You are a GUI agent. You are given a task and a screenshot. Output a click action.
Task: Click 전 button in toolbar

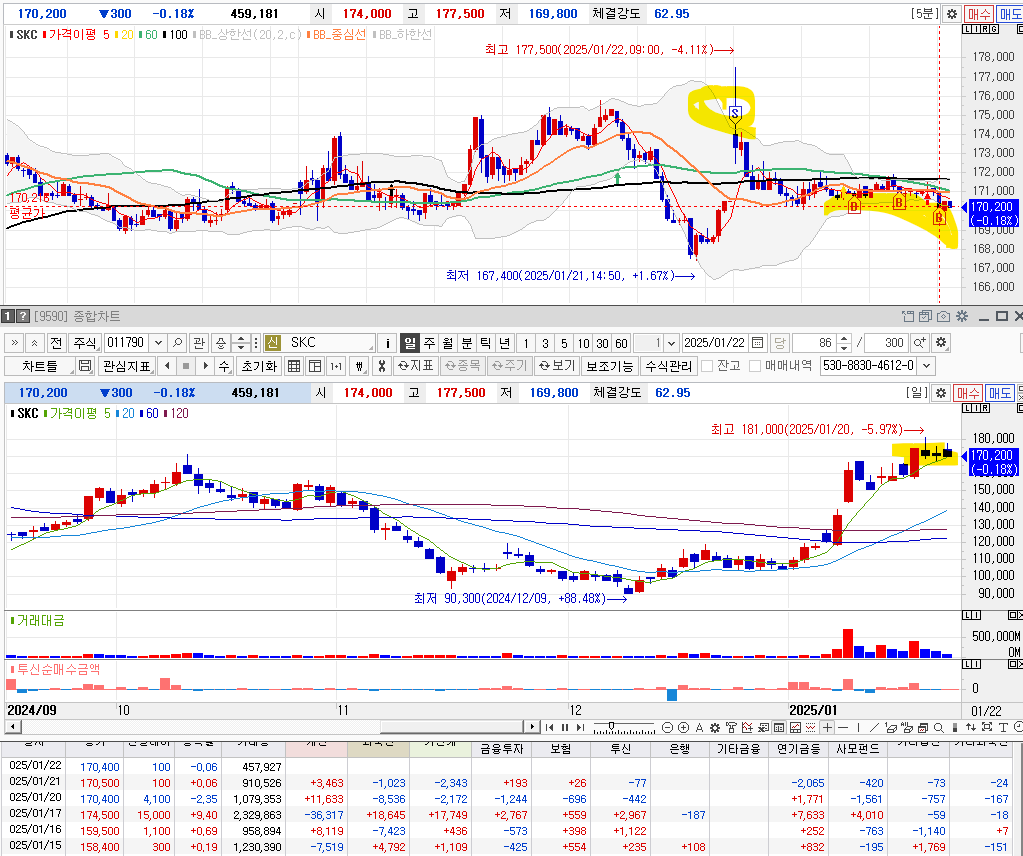[56, 343]
